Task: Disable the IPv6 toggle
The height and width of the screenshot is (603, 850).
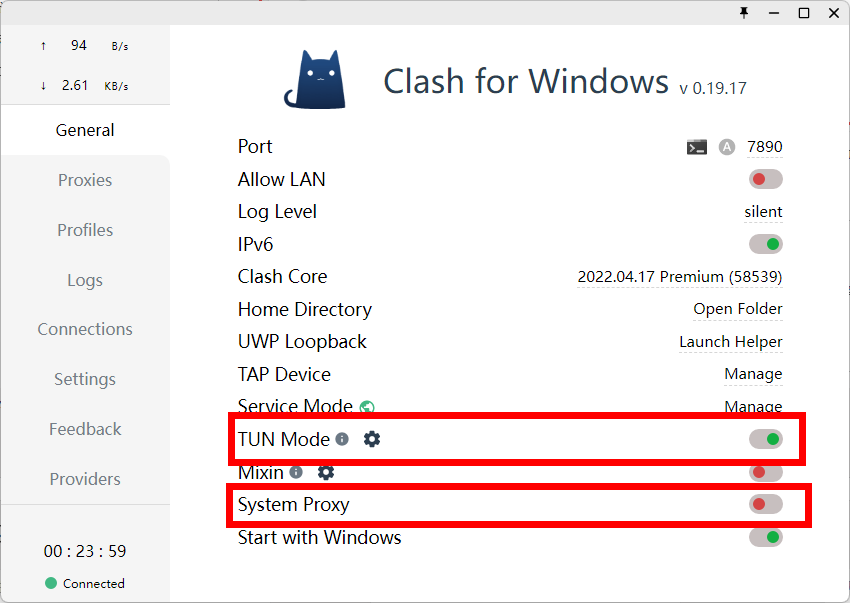Action: pos(765,245)
